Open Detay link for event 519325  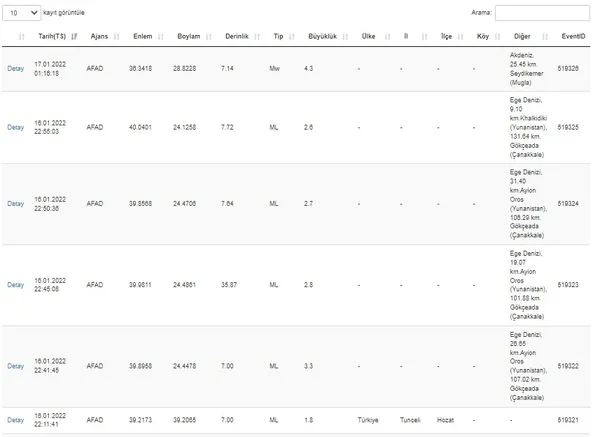coord(15,128)
